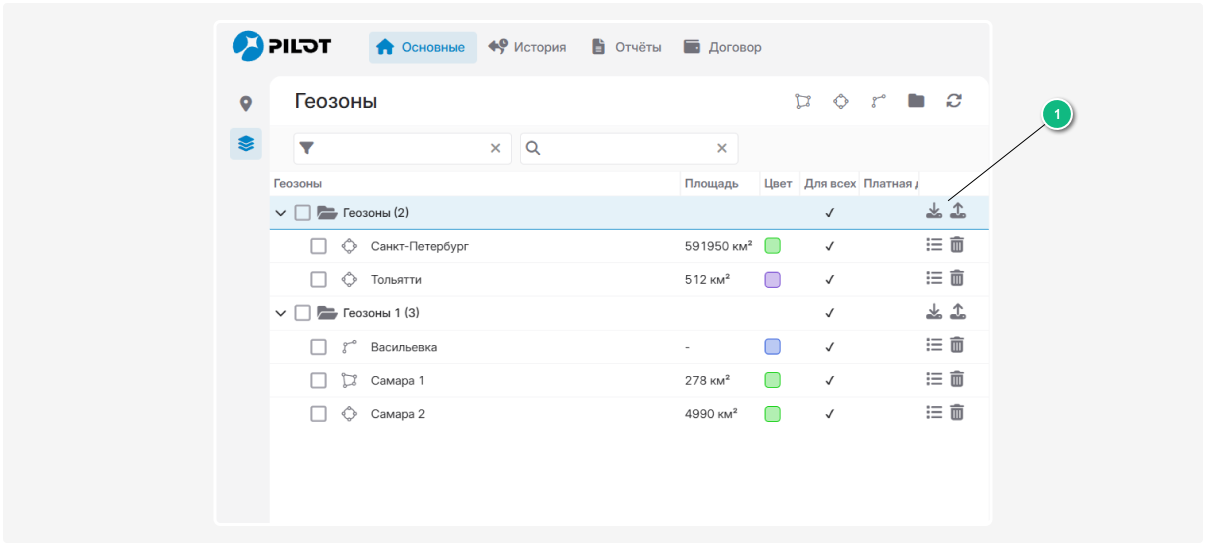
Task: Check the Геозоны (2) folder checkbox
Action: [x=303, y=213]
